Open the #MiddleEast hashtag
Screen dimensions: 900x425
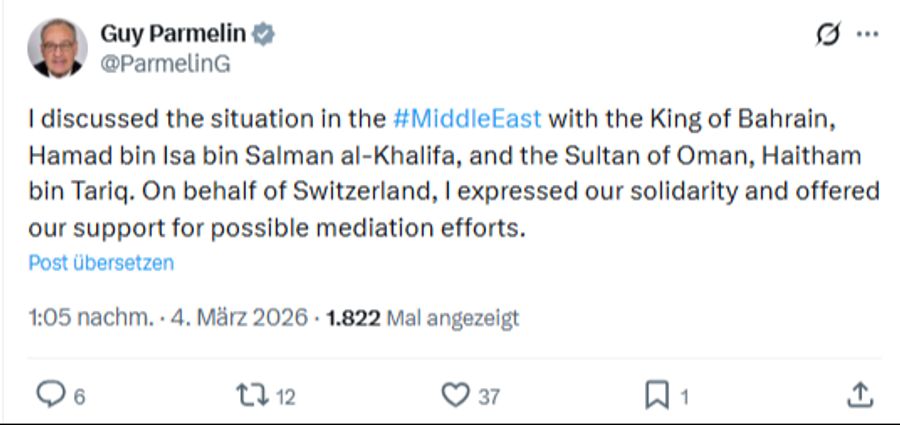(468, 119)
